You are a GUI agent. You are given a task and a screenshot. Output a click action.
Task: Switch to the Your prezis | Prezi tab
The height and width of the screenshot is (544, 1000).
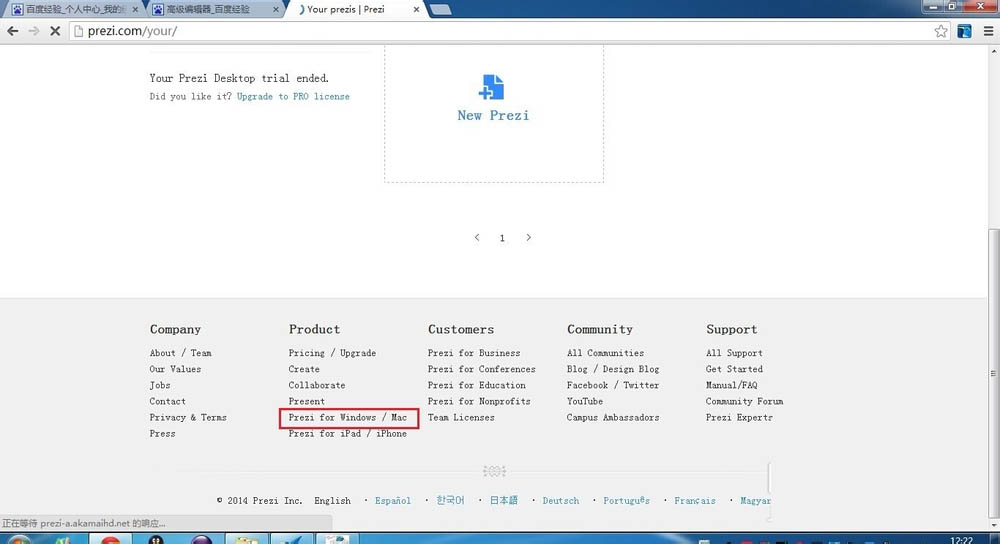(x=357, y=10)
